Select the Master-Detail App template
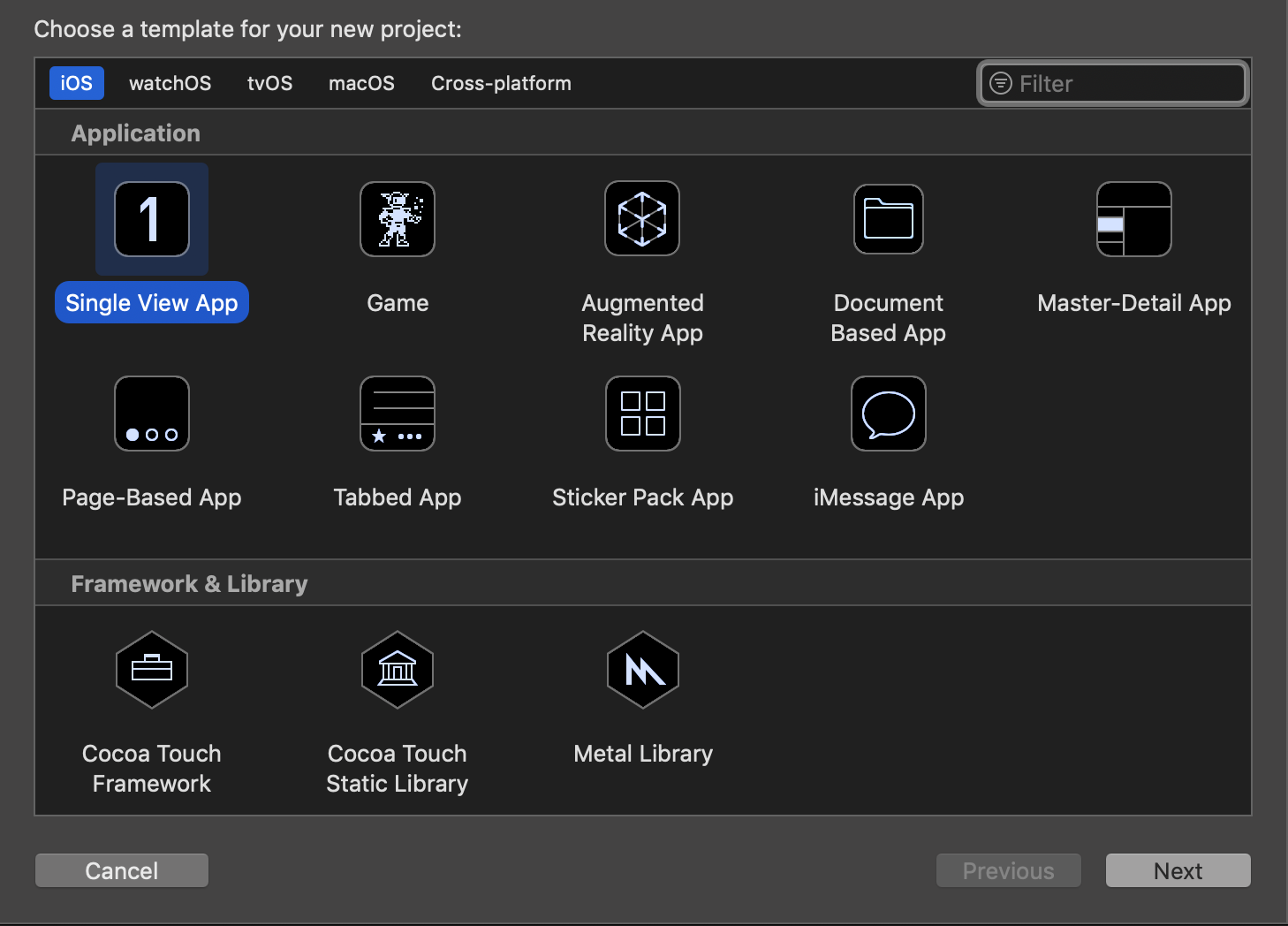The width and height of the screenshot is (1288, 926). point(1133,219)
